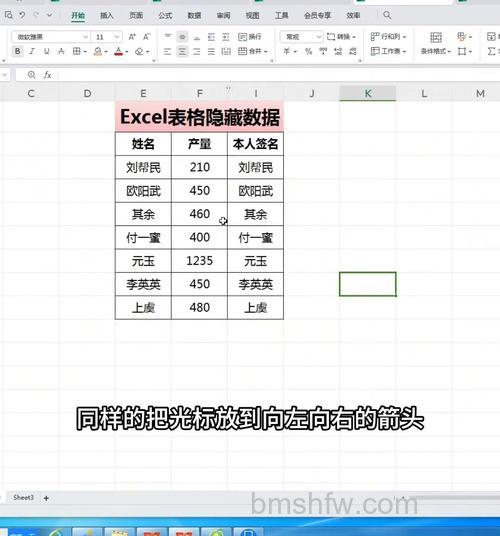Click the fill down icon at ribbon edge
The width and height of the screenshot is (500, 536).
coord(491,36)
